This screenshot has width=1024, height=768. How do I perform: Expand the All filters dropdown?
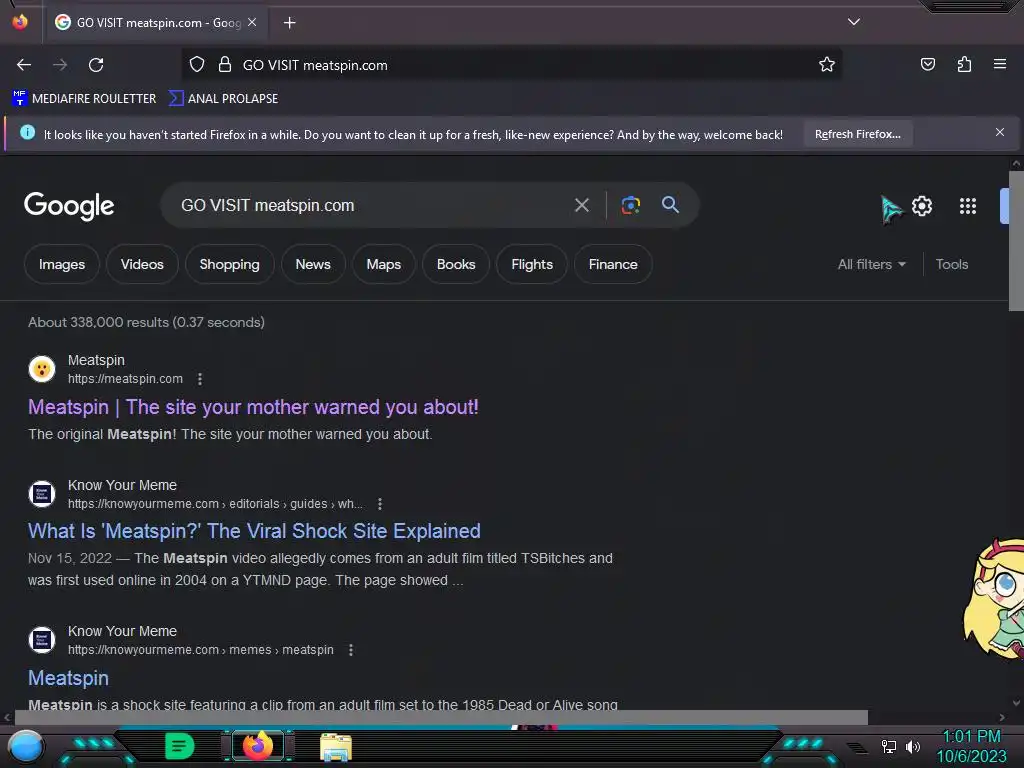click(x=872, y=264)
